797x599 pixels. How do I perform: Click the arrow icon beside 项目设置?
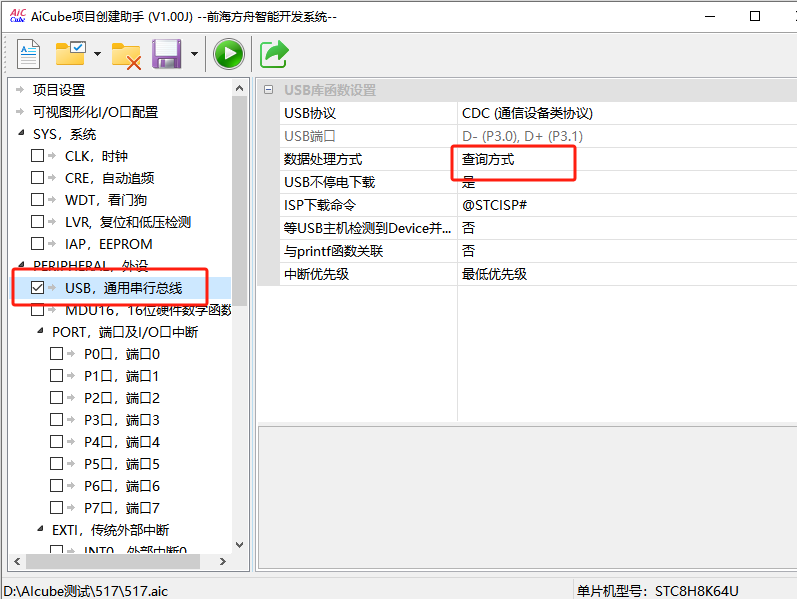click(x=20, y=90)
